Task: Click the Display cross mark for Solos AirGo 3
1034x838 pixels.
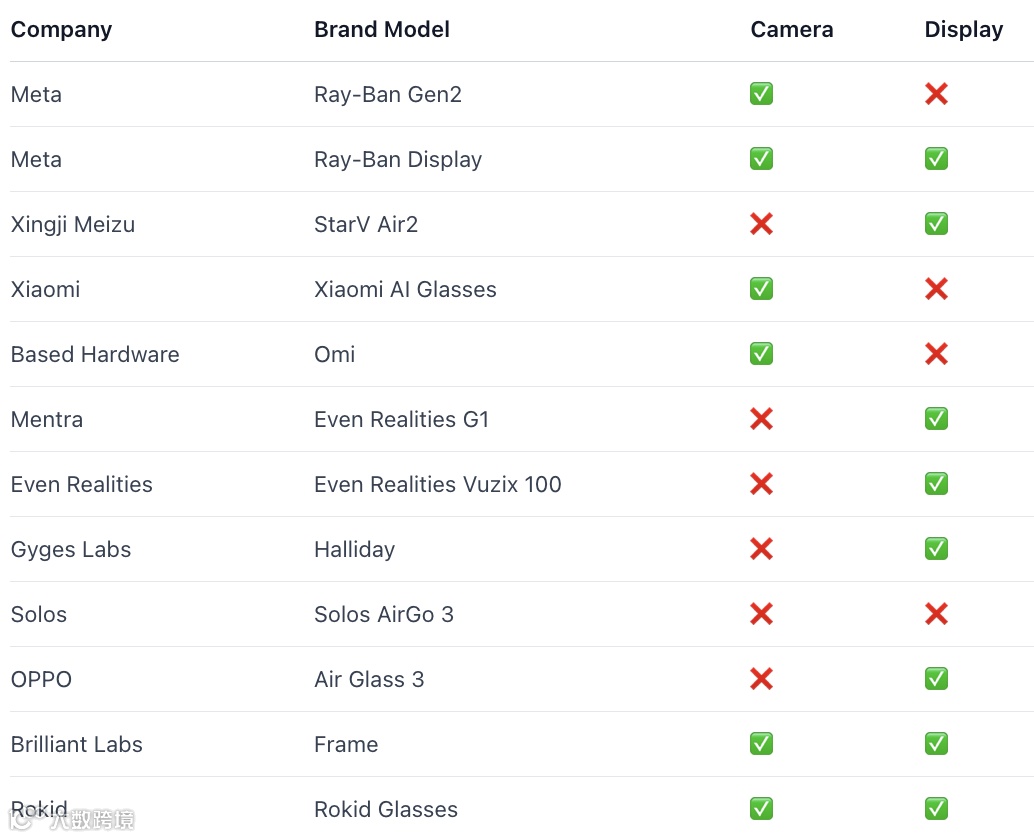Action: pos(936,614)
